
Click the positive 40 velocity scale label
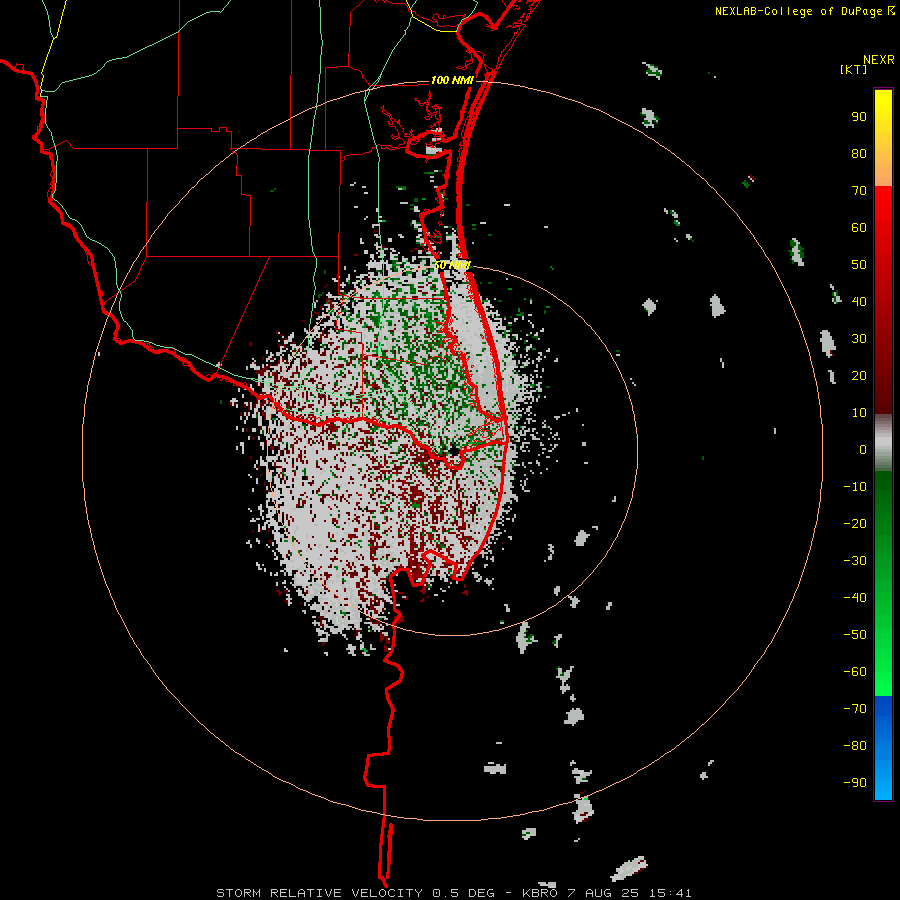[x=859, y=302]
